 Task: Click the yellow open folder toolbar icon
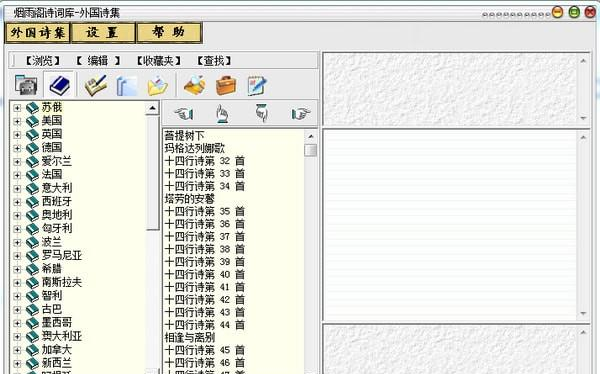pyautogui.click(x=157, y=86)
